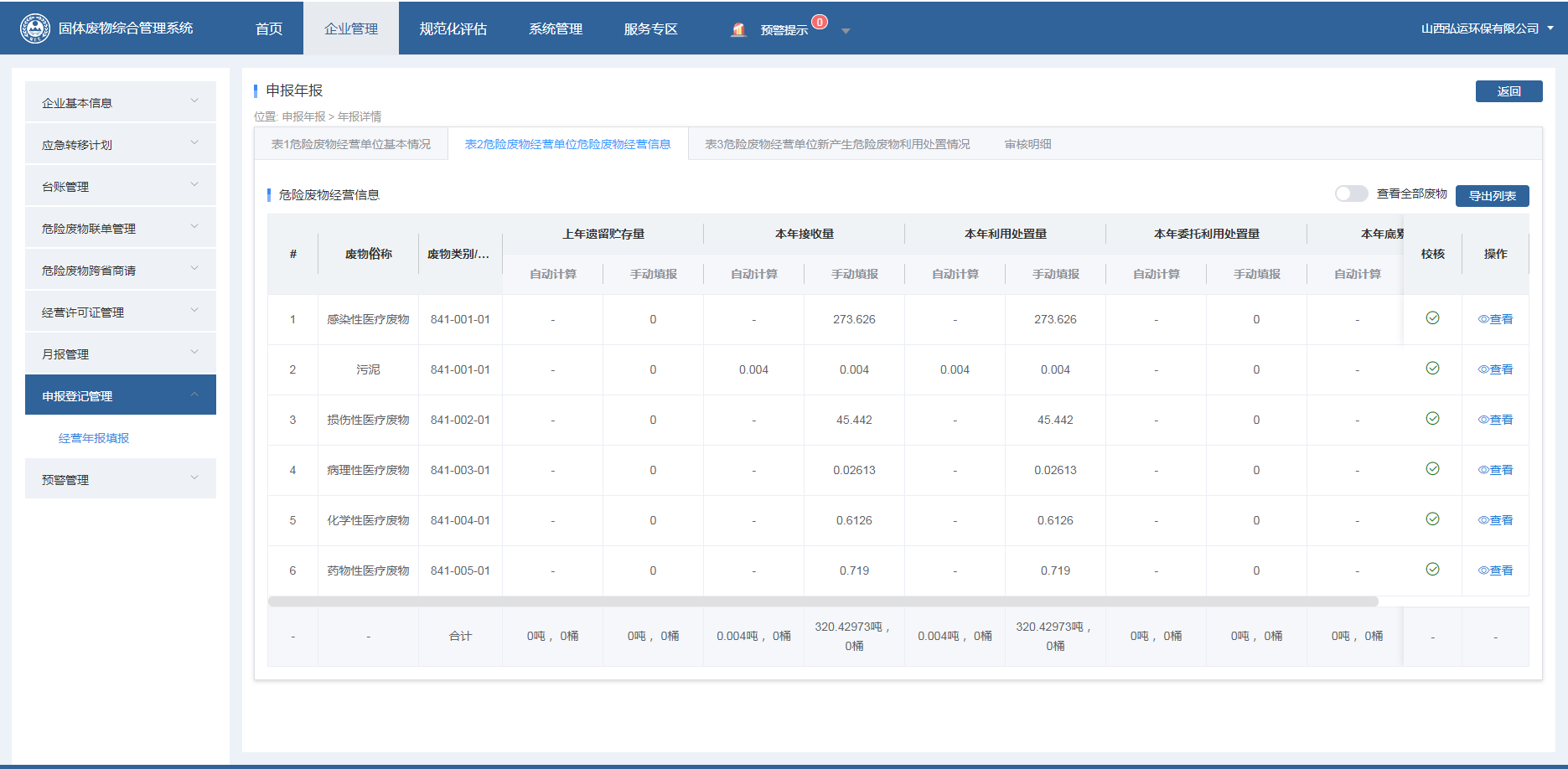1568x769 pixels.
Task: Switch to 表1危险废物经营单位基本情况 tab
Action: click(351, 144)
